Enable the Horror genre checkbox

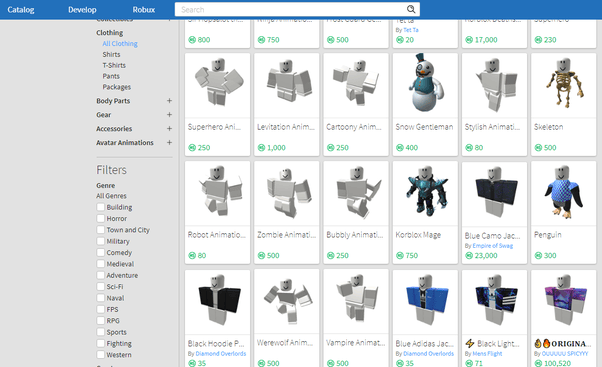(x=101, y=218)
